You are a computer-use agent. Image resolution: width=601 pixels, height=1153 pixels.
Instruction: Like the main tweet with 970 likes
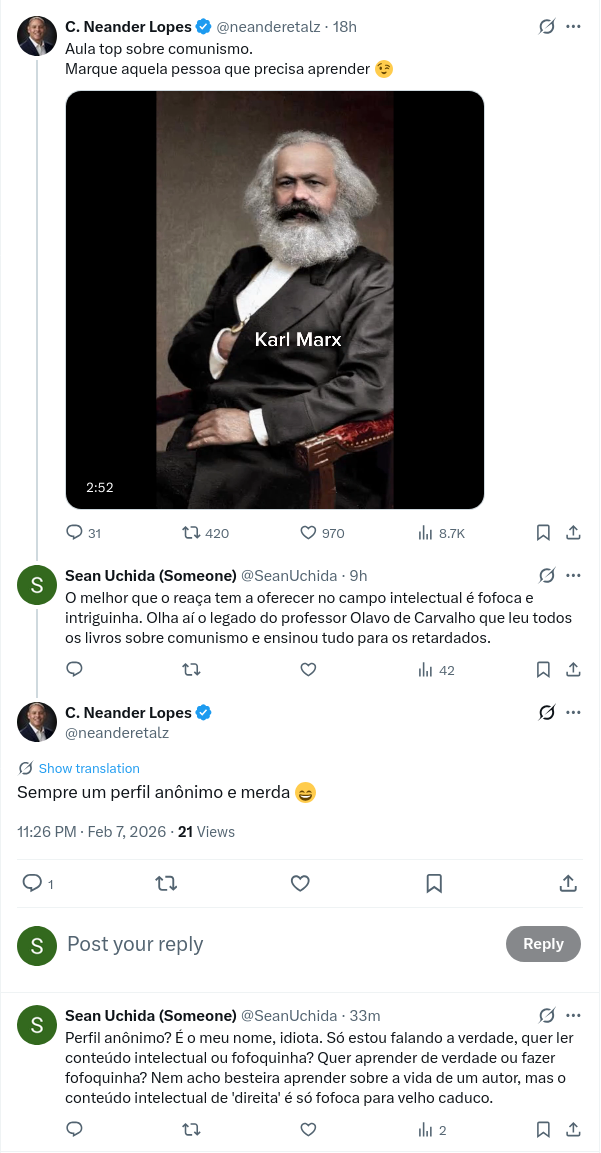point(308,533)
